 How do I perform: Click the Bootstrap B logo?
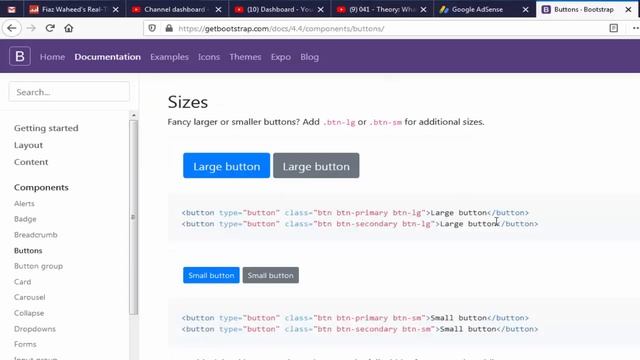[20, 56]
